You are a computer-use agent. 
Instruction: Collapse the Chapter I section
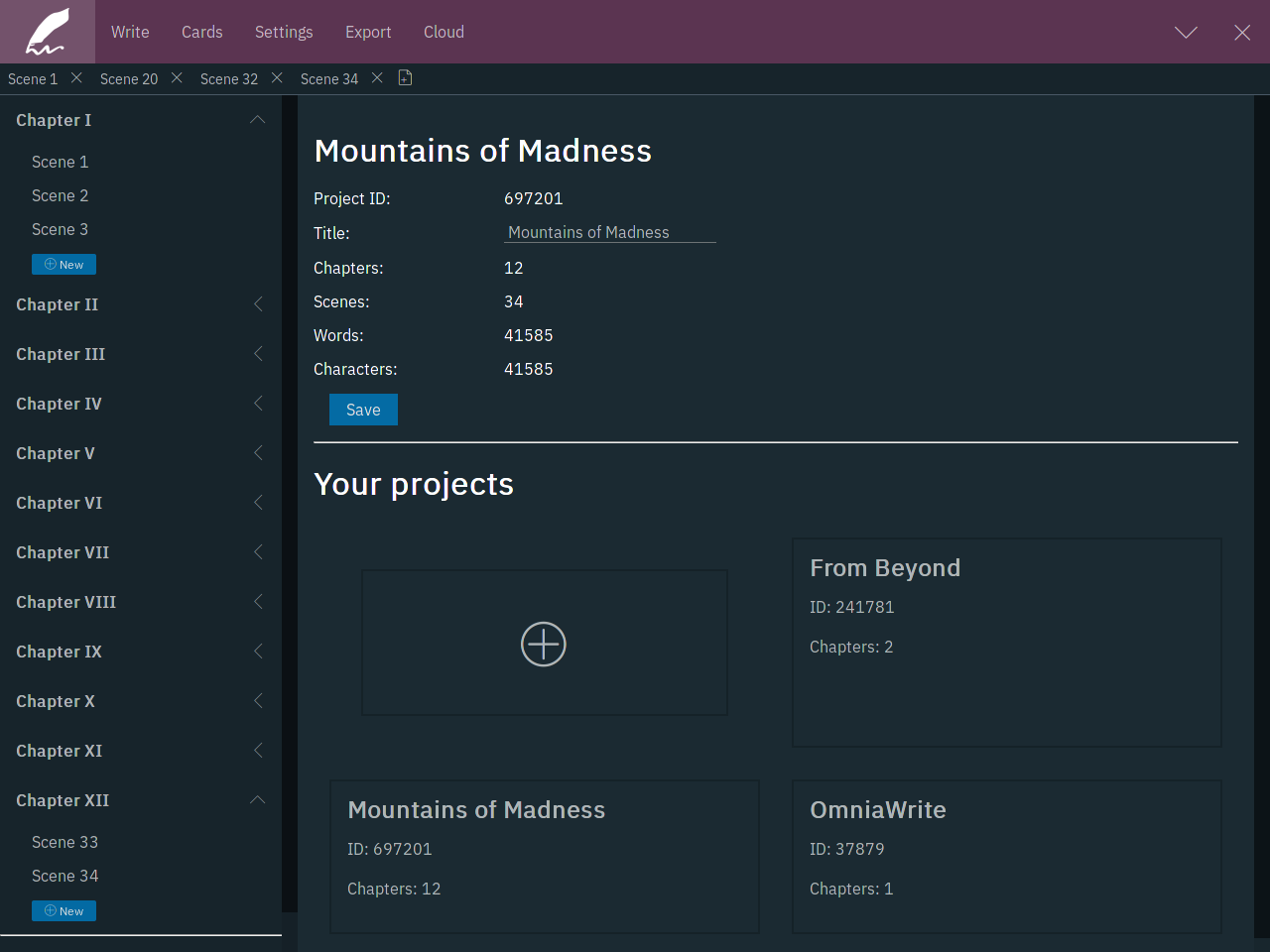click(258, 120)
